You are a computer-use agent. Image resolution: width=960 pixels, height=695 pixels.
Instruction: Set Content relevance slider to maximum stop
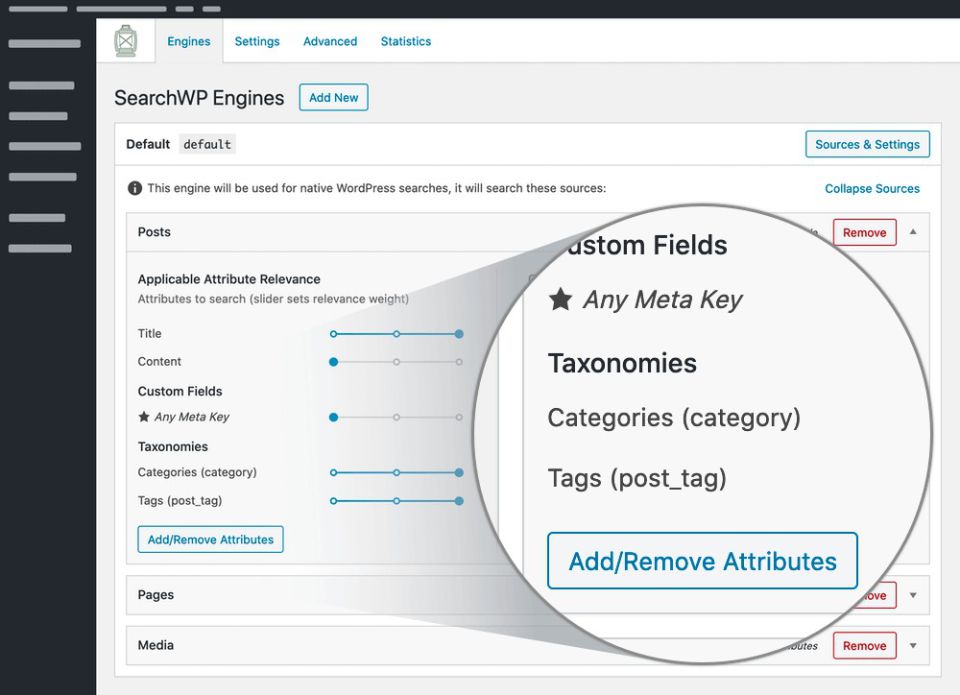coord(459,362)
